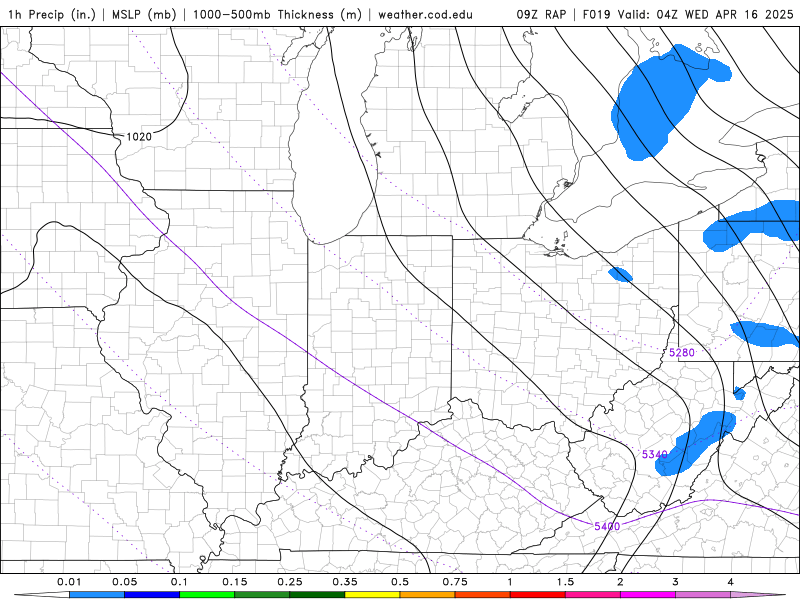Open the weather.cod.edu source label
800x600 pixels.
(425, 14)
